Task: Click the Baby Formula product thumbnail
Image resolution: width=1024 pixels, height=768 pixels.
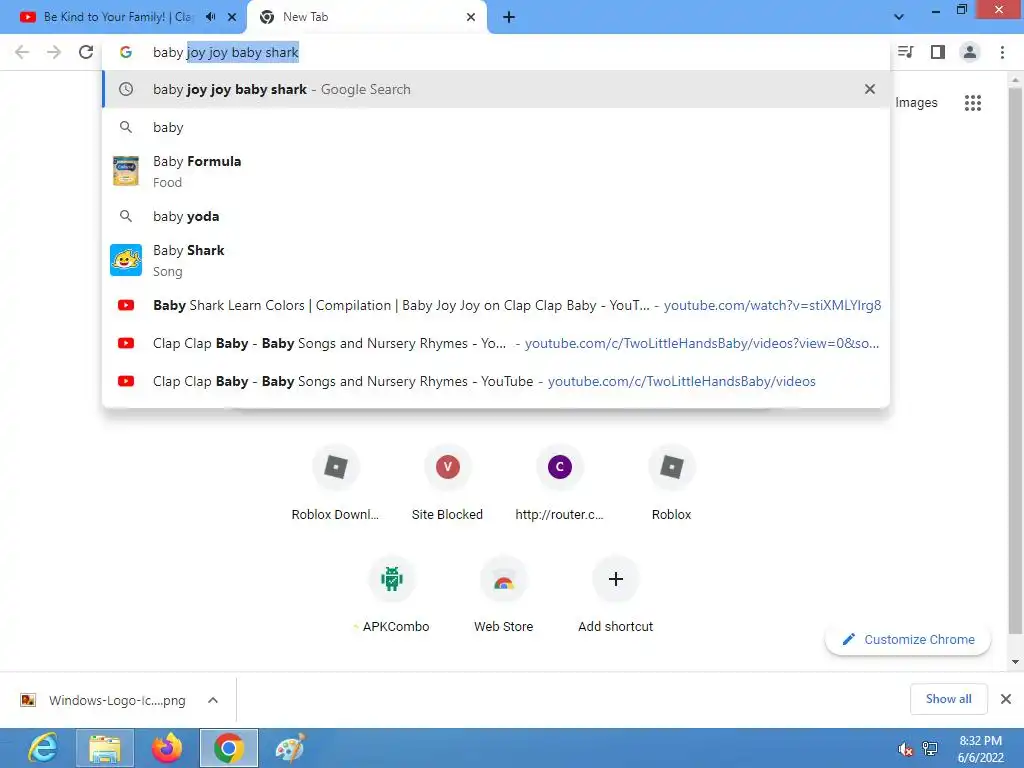Action: pos(125,171)
